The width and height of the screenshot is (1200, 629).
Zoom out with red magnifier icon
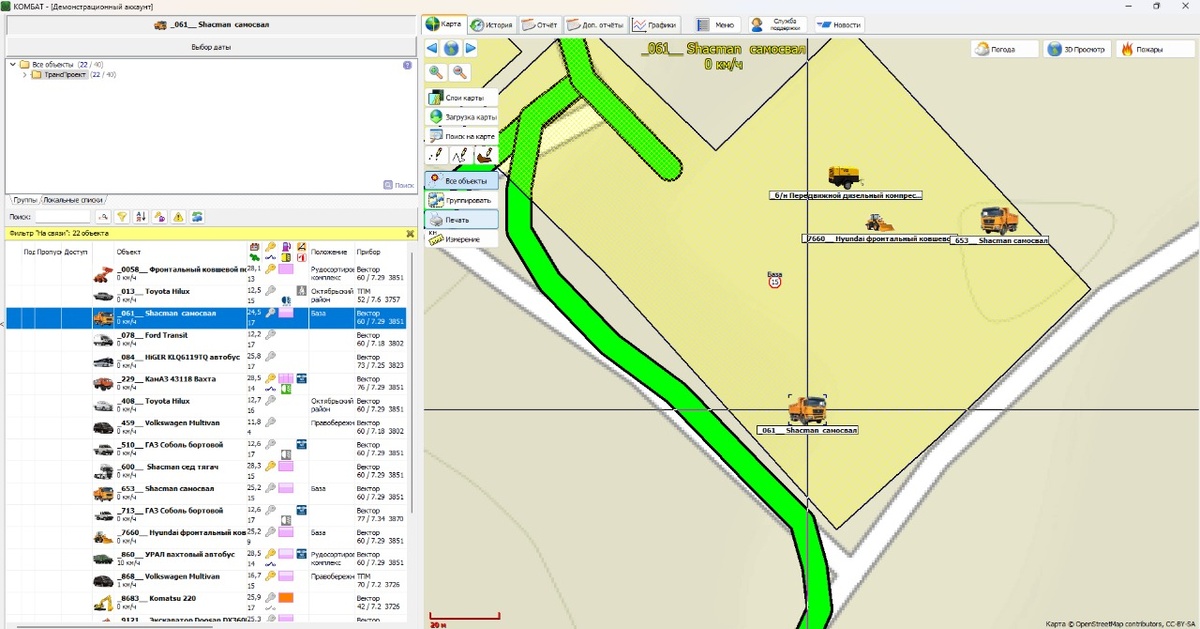pyautogui.click(x=460, y=72)
